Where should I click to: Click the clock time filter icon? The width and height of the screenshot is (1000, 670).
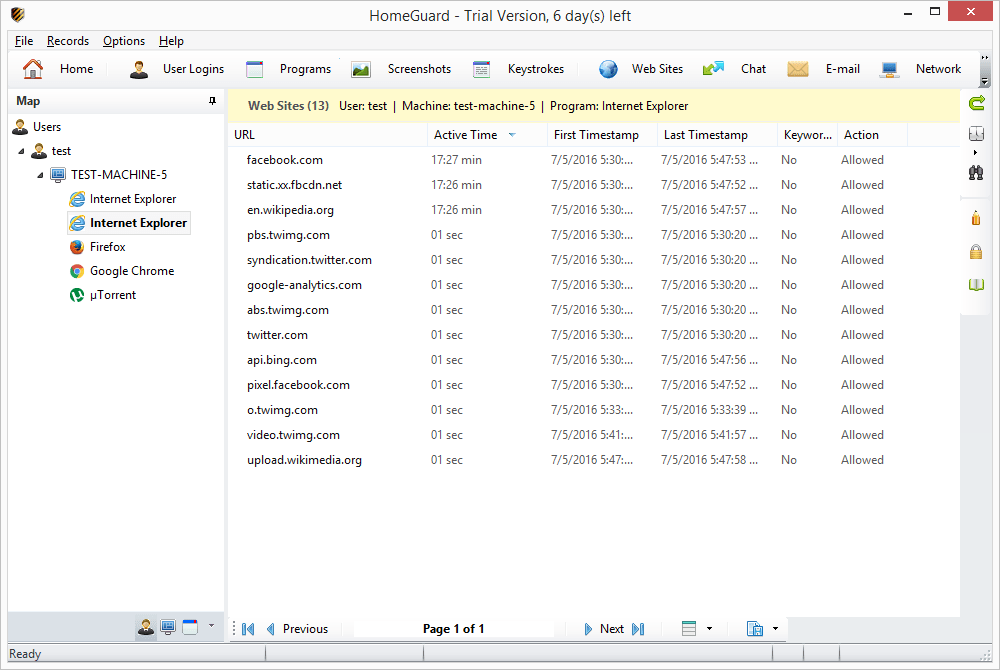(x=977, y=134)
